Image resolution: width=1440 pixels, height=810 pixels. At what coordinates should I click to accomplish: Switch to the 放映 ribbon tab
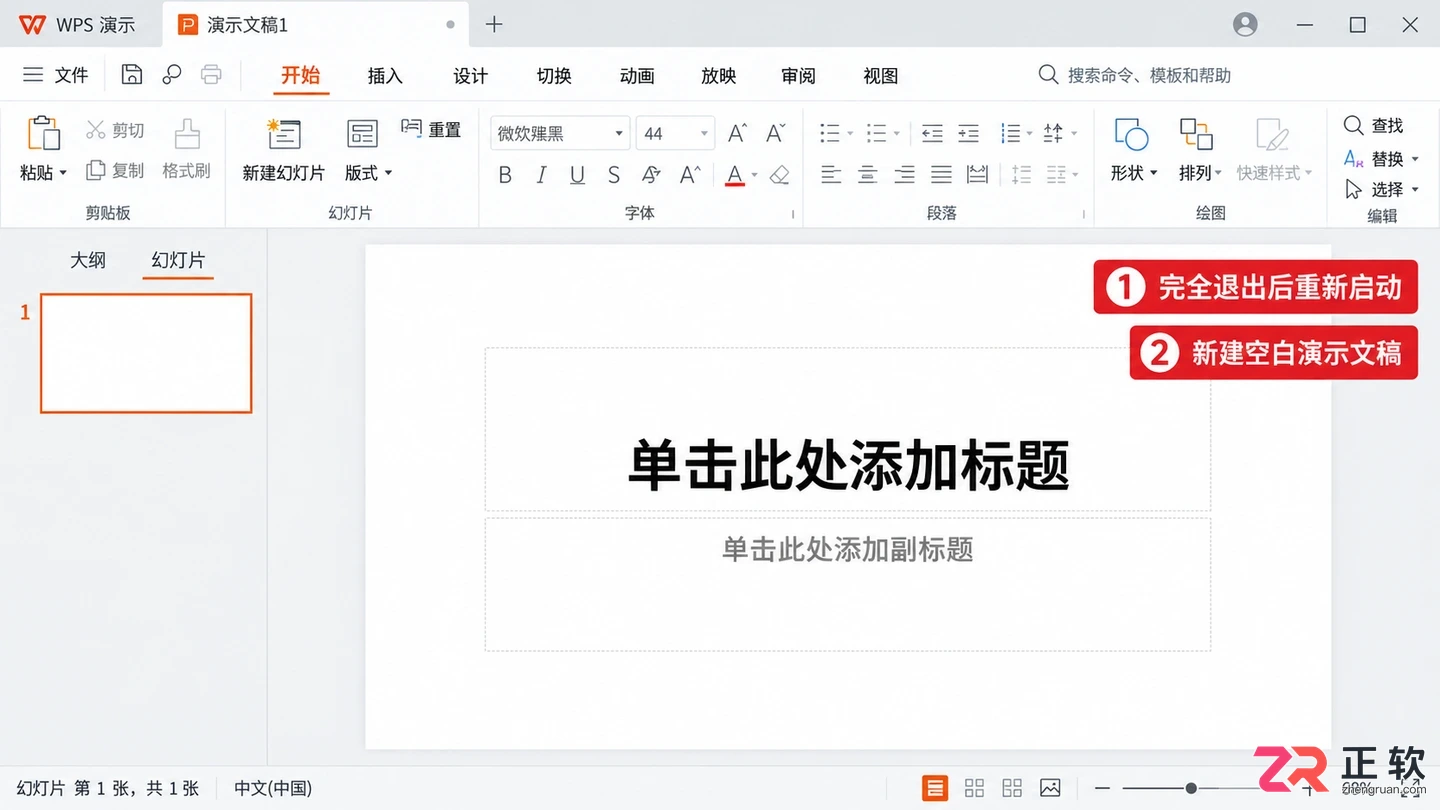(718, 76)
